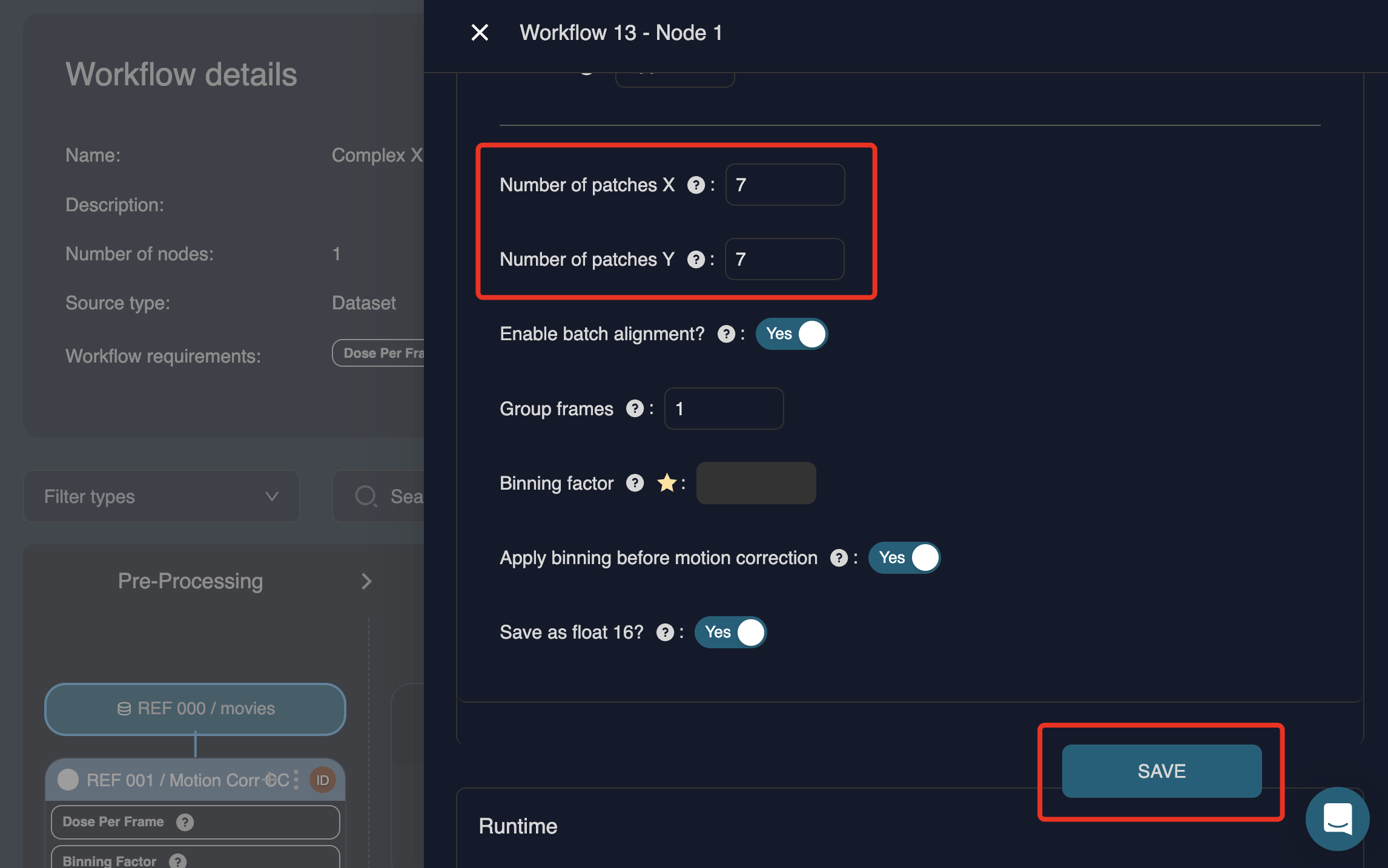Open the REF 001 Motion Corr options menu
This screenshot has height=868, width=1388.
pyautogui.click(x=296, y=780)
